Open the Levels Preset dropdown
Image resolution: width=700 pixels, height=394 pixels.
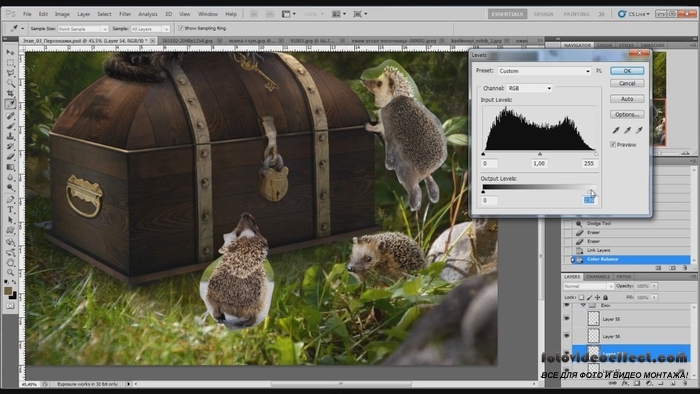coord(545,71)
